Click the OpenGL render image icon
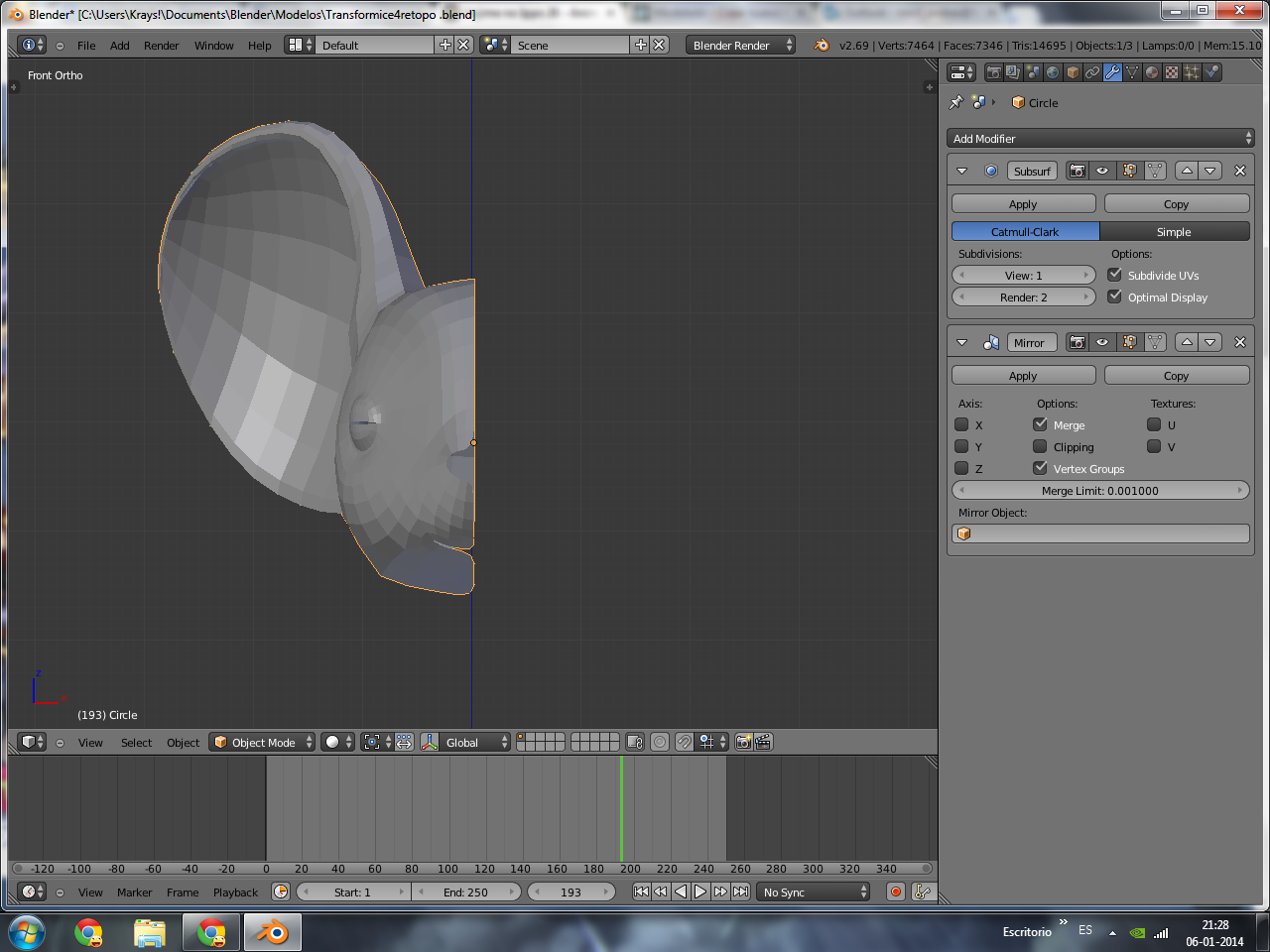1270x952 pixels. coord(743,742)
